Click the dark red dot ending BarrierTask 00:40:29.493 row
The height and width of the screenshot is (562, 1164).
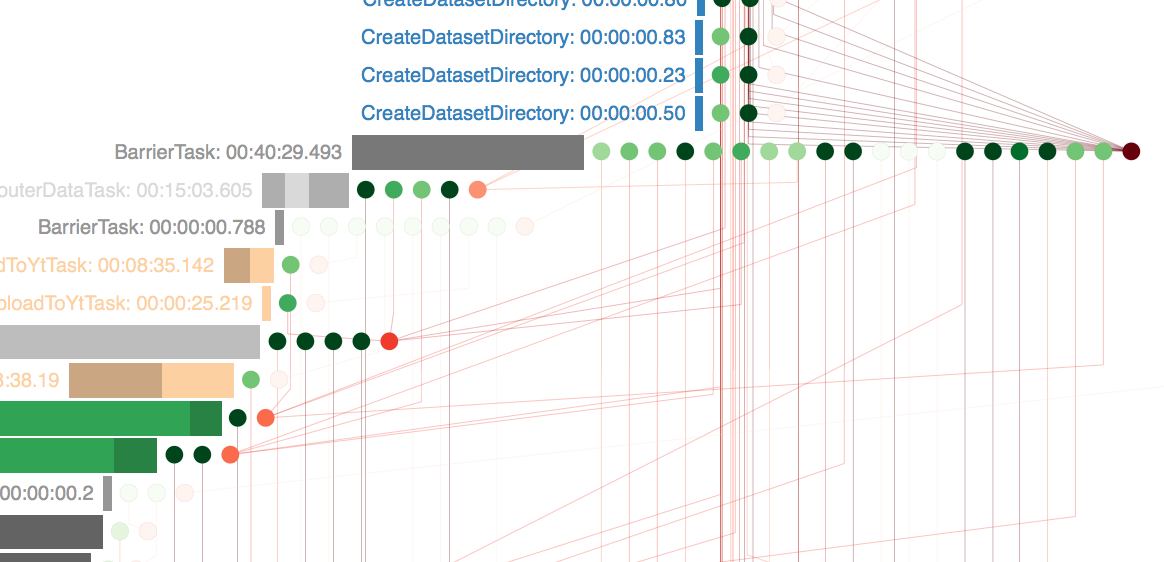1131,151
